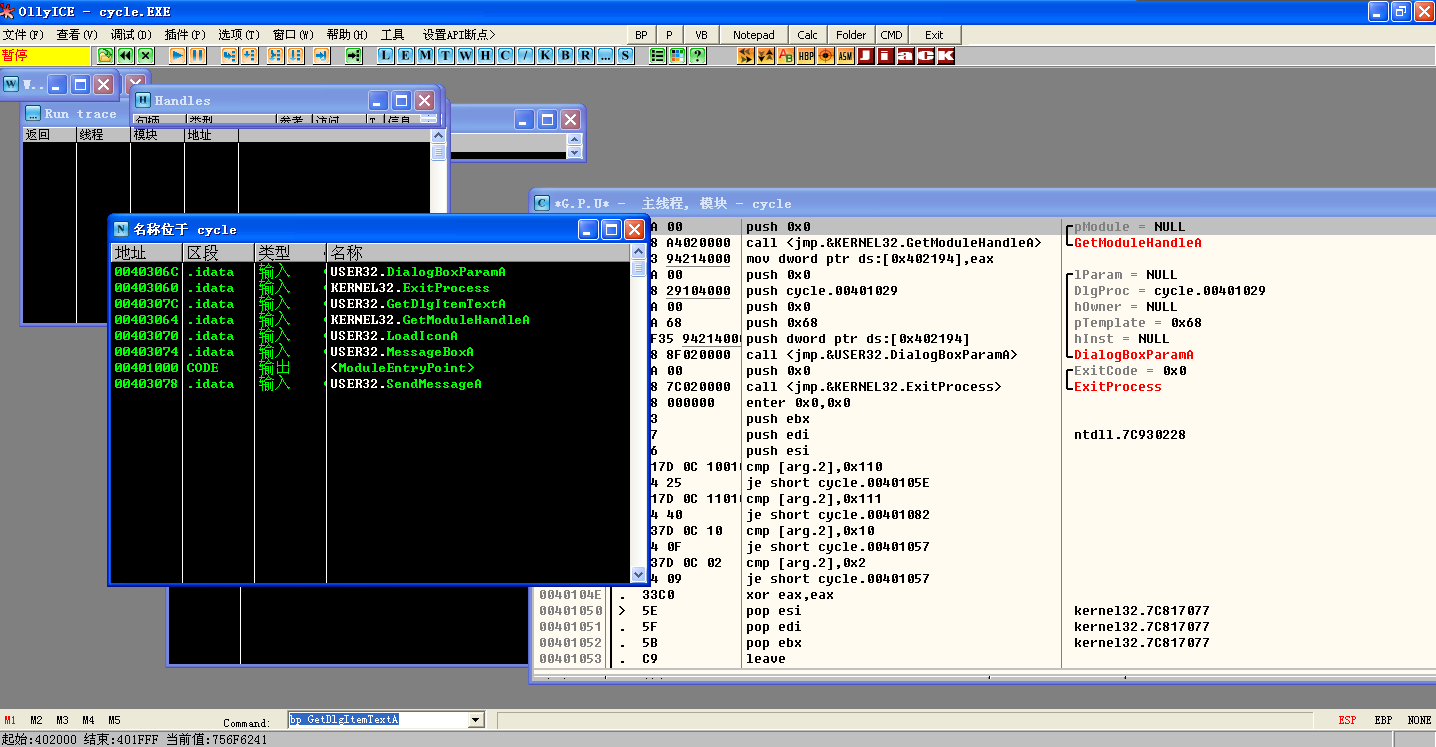1436x747 pixels.
Task: Open the Executable modules (E) icon
Action: (x=406, y=56)
